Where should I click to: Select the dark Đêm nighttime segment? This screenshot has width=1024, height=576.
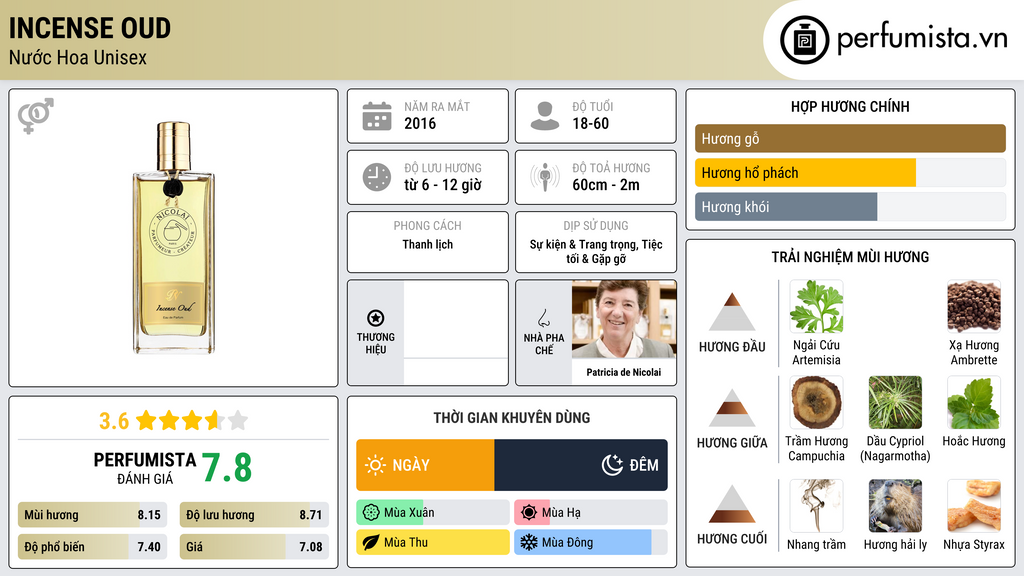(x=581, y=465)
